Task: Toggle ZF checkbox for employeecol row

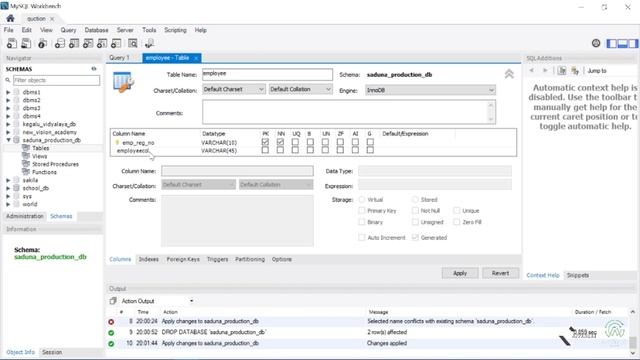Action: click(x=340, y=150)
